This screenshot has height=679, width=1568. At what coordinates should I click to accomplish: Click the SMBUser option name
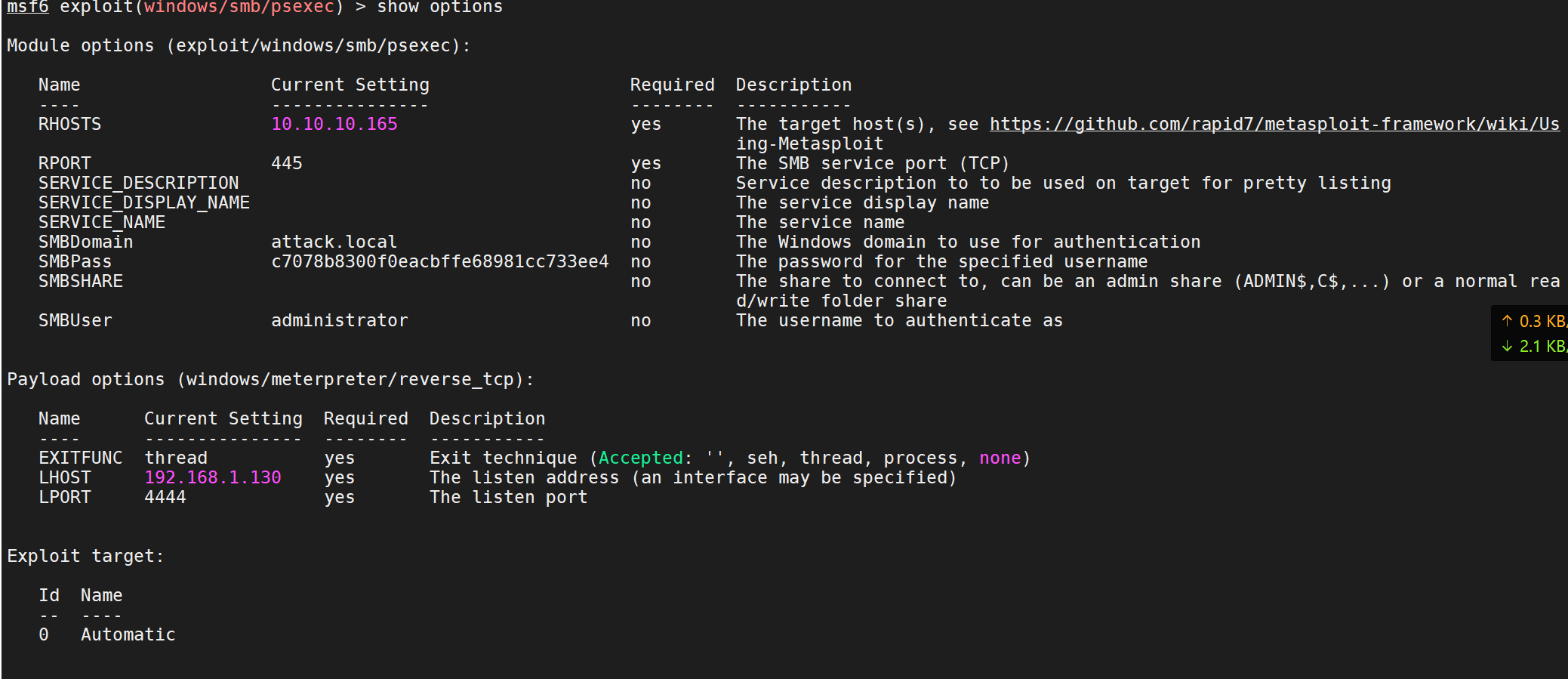[75, 320]
